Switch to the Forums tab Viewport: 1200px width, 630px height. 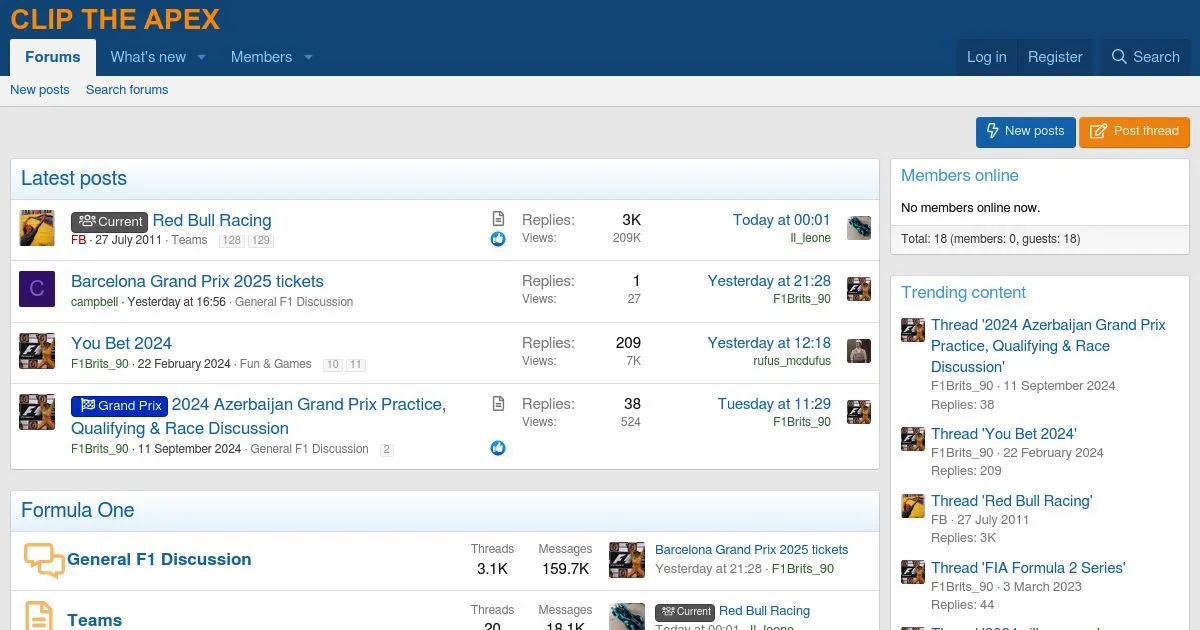[53, 57]
